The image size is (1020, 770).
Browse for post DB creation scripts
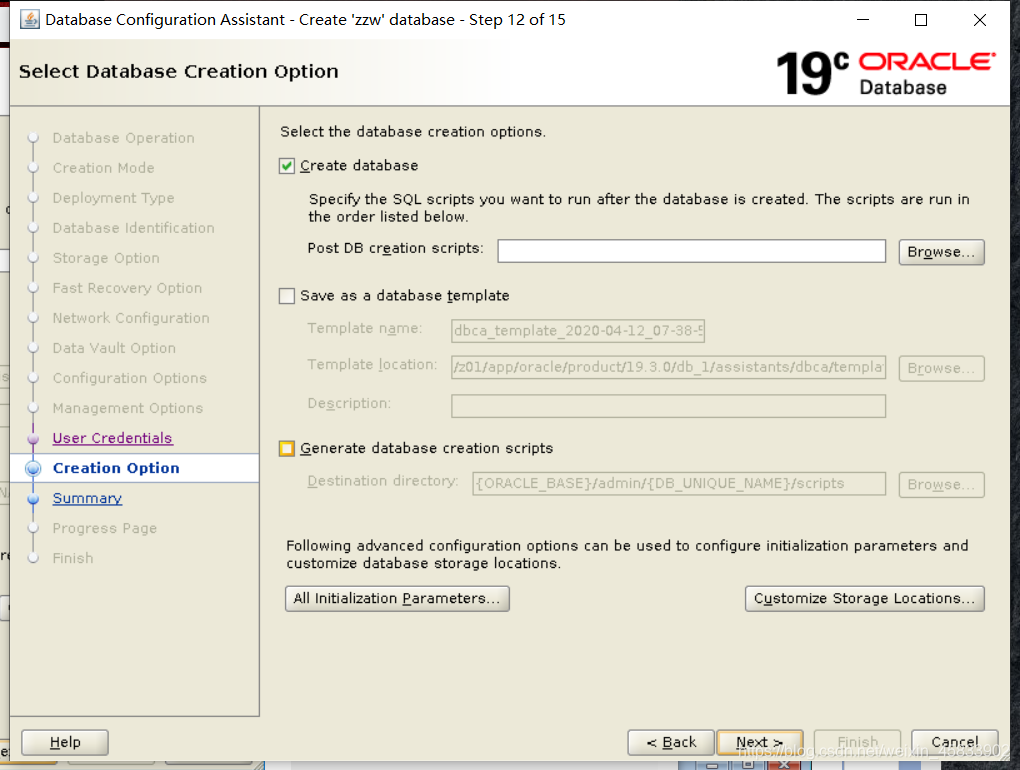coord(941,252)
